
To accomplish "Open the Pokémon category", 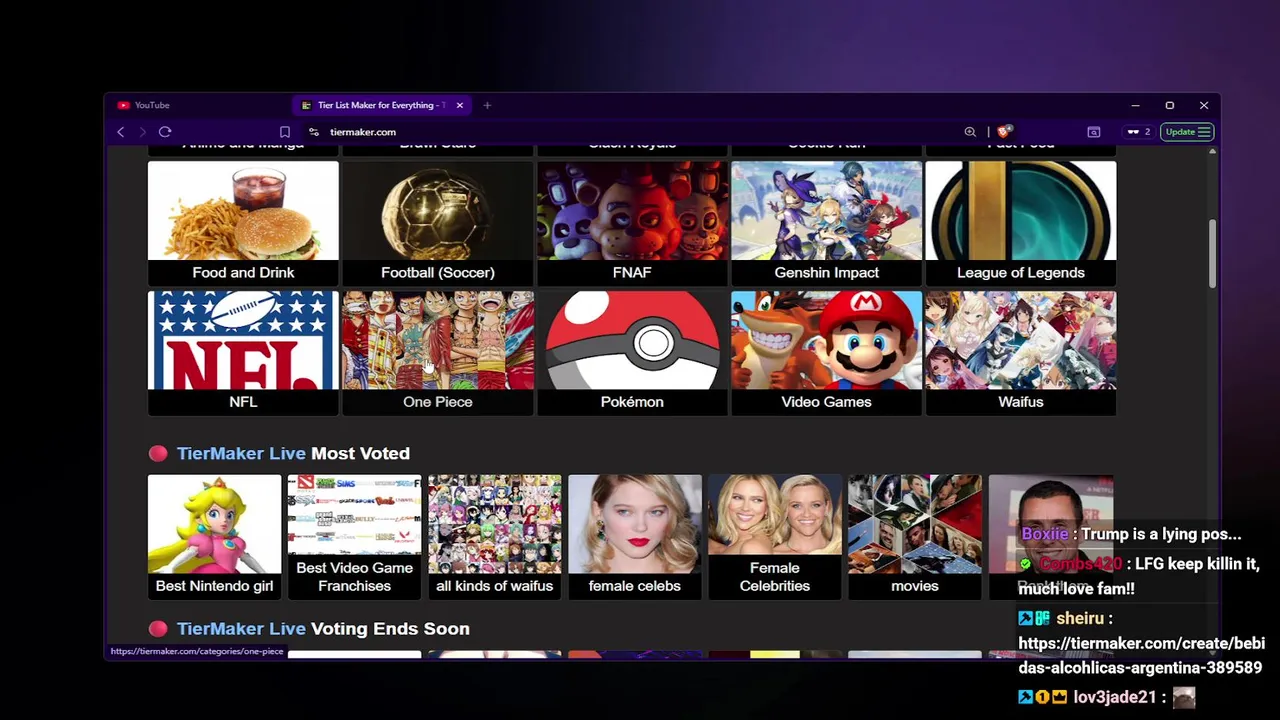I will click(632, 353).
